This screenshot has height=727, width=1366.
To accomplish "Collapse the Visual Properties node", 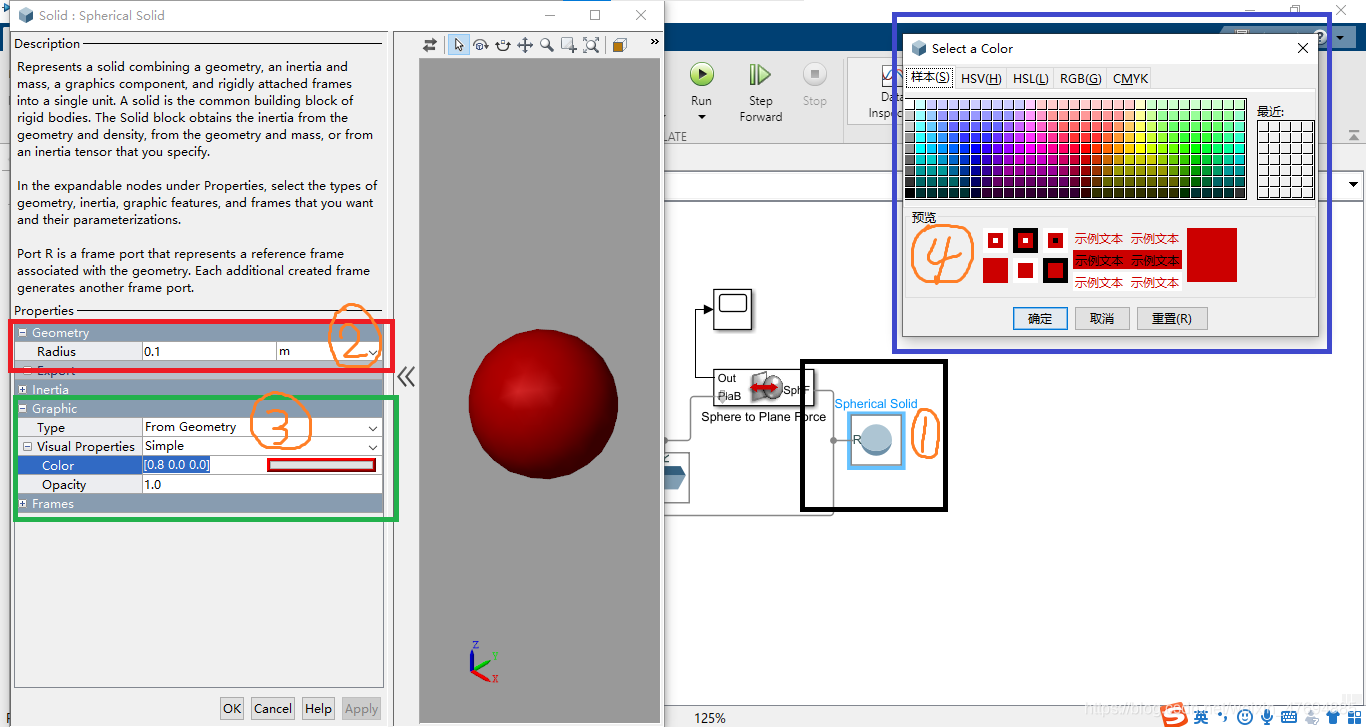I will (28, 447).
